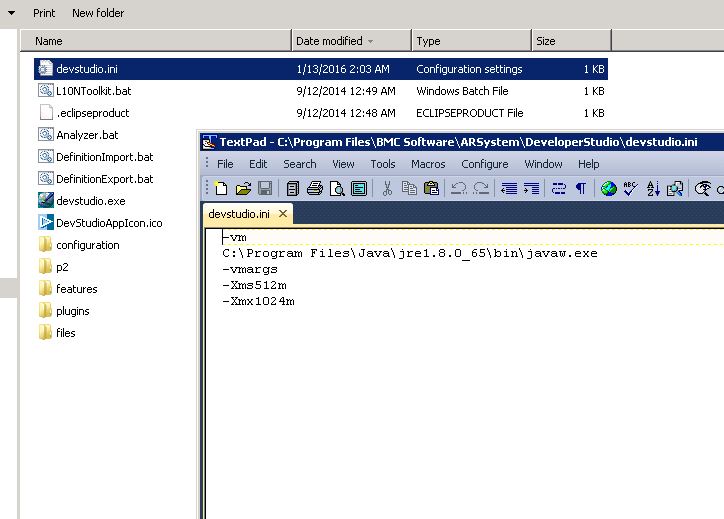This screenshot has width=724, height=519.
Task: Open the web browser globe icon
Action: (x=609, y=188)
